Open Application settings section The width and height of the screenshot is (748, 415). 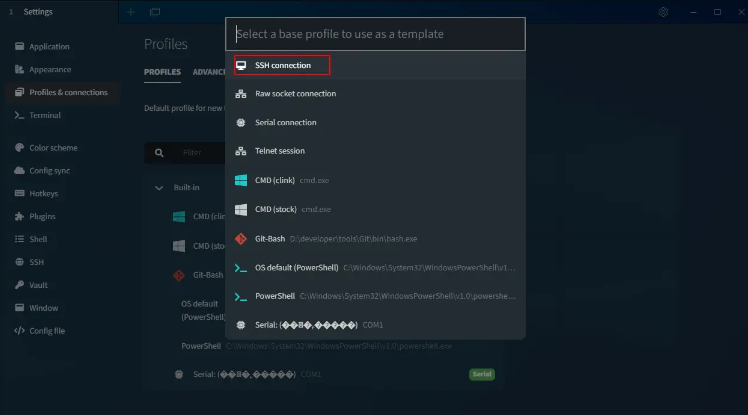point(62,46)
